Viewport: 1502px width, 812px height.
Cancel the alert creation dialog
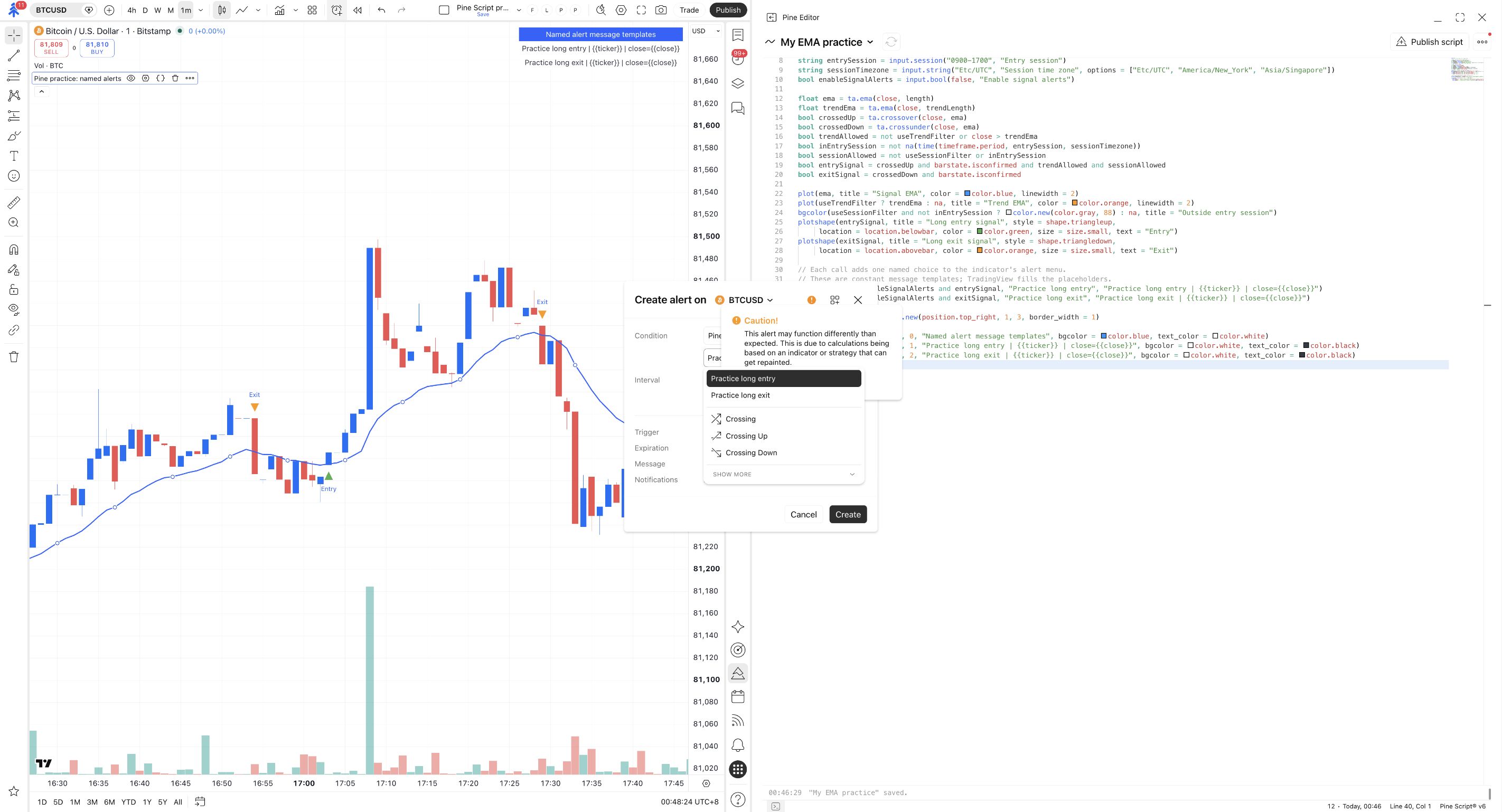[x=803, y=514]
